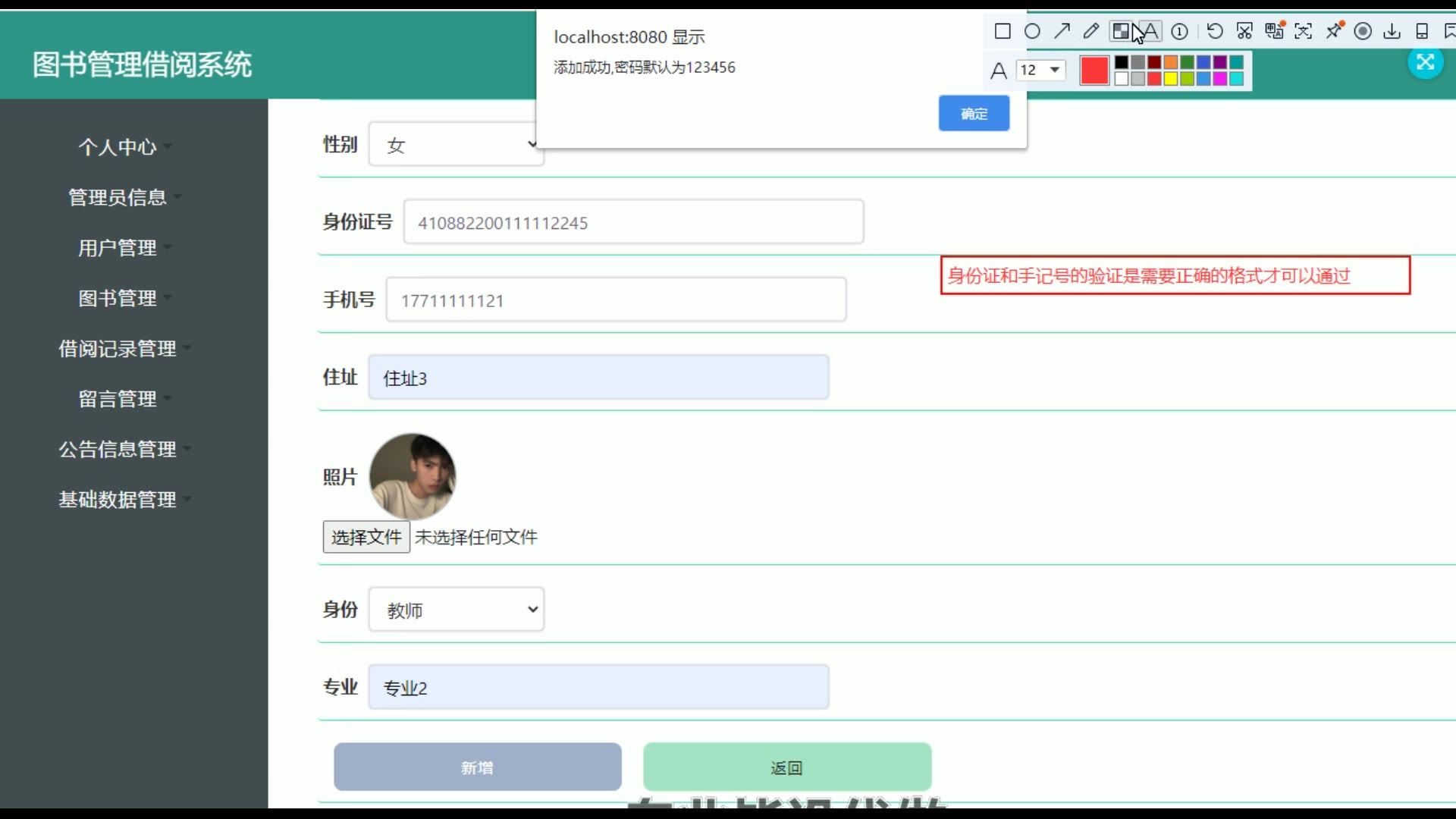The height and width of the screenshot is (819, 1456).
Task: Select the text annotation tool
Action: [x=1150, y=31]
